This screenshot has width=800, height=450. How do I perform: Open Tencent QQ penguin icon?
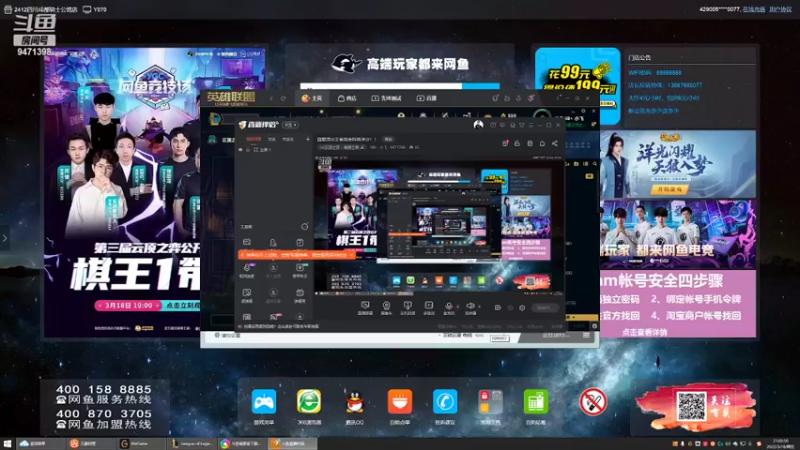[x=355, y=402]
